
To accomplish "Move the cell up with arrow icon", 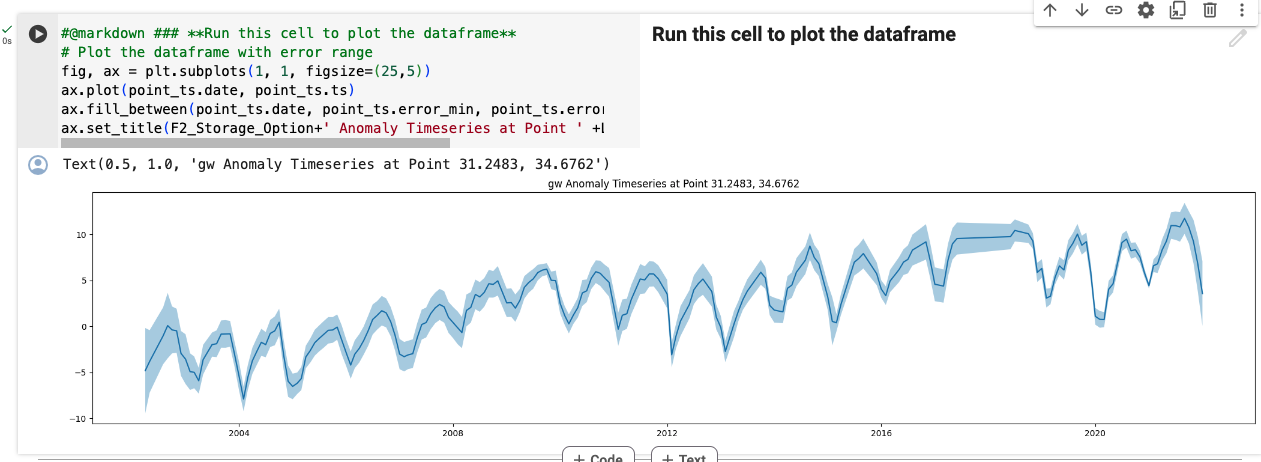I will pos(1049,11).
